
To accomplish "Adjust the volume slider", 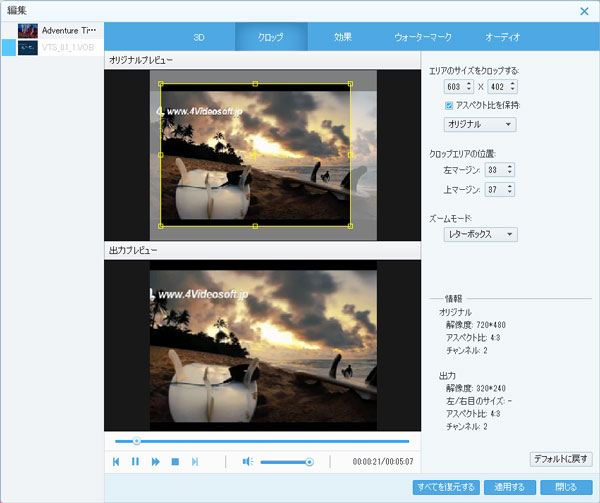I will tap(286, 461).
